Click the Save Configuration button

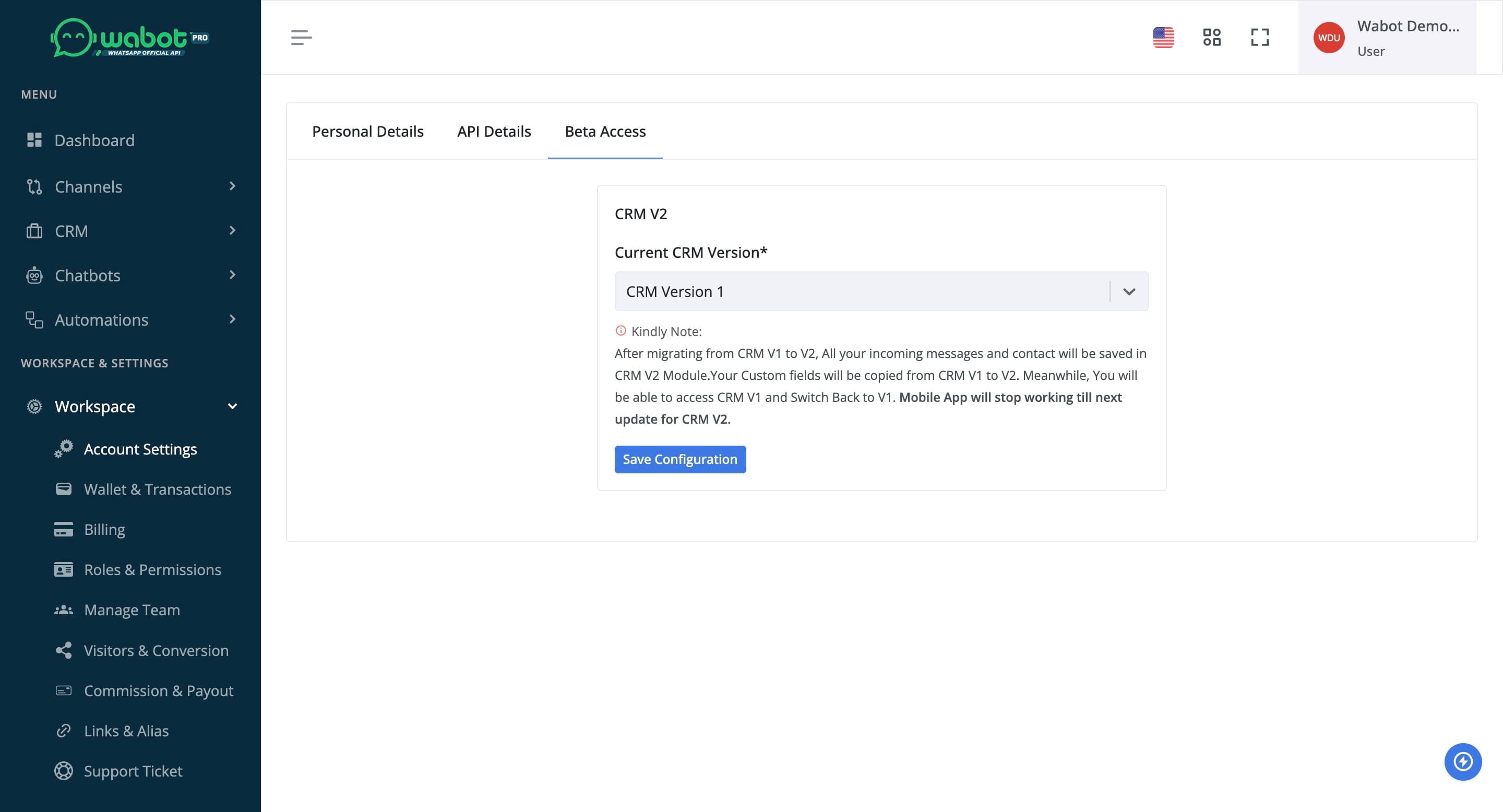click(x=679, y=459)
